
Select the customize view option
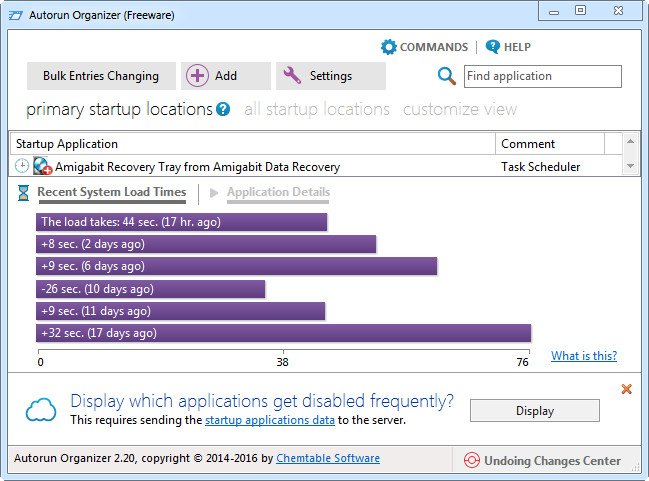pyautogui.click(x=460, y=109)
